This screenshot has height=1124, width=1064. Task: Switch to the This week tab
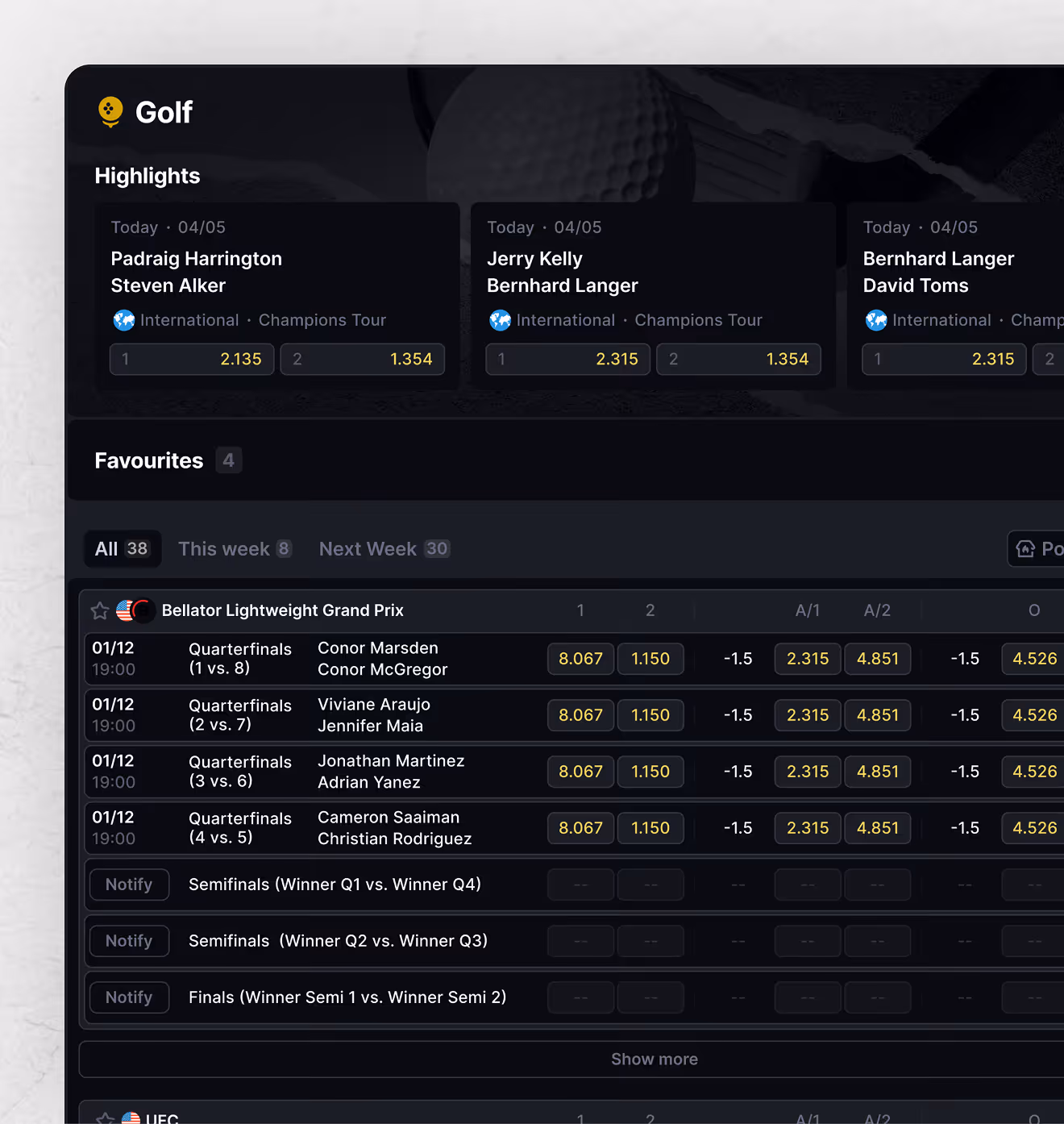tap(235, 549)
